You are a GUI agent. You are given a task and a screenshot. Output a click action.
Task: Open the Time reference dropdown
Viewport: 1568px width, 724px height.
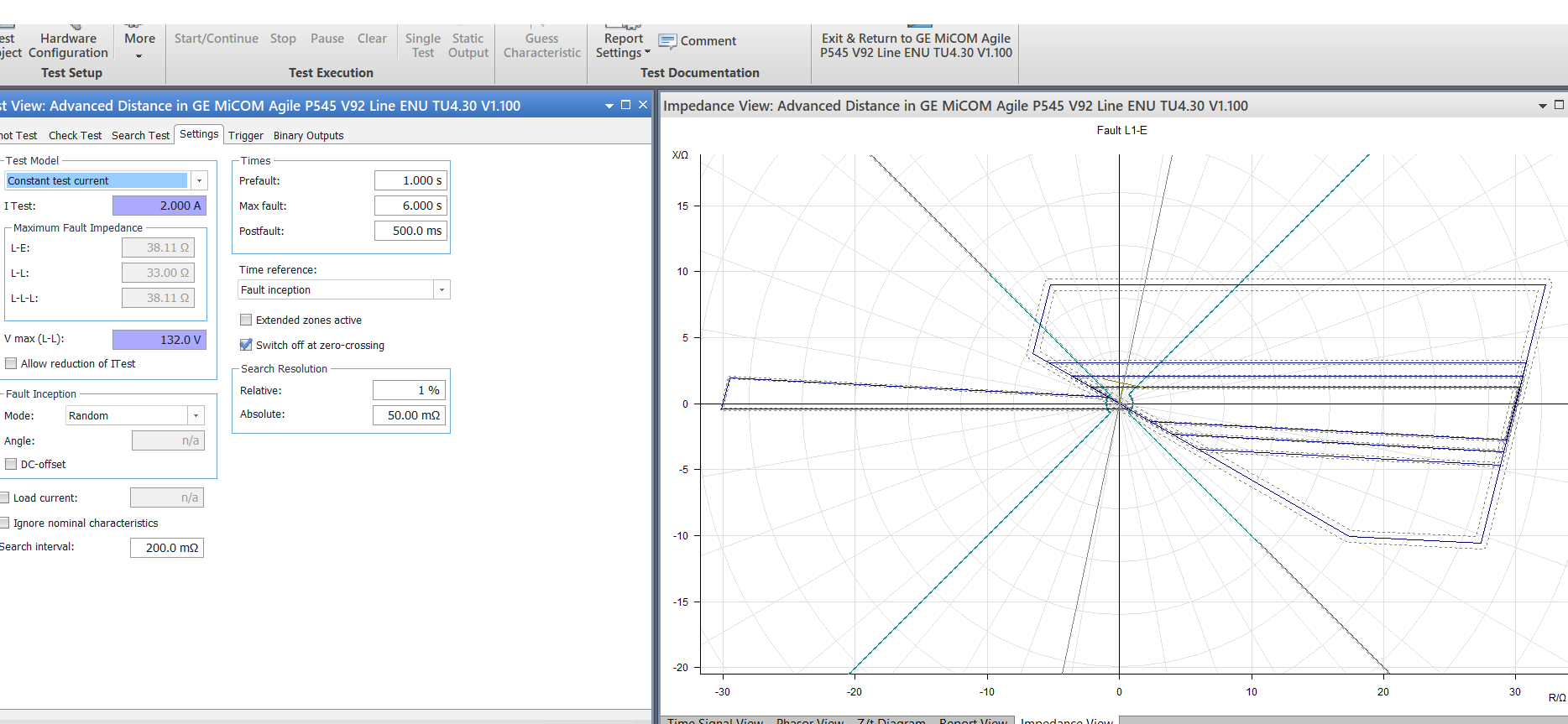coord(442,289)
